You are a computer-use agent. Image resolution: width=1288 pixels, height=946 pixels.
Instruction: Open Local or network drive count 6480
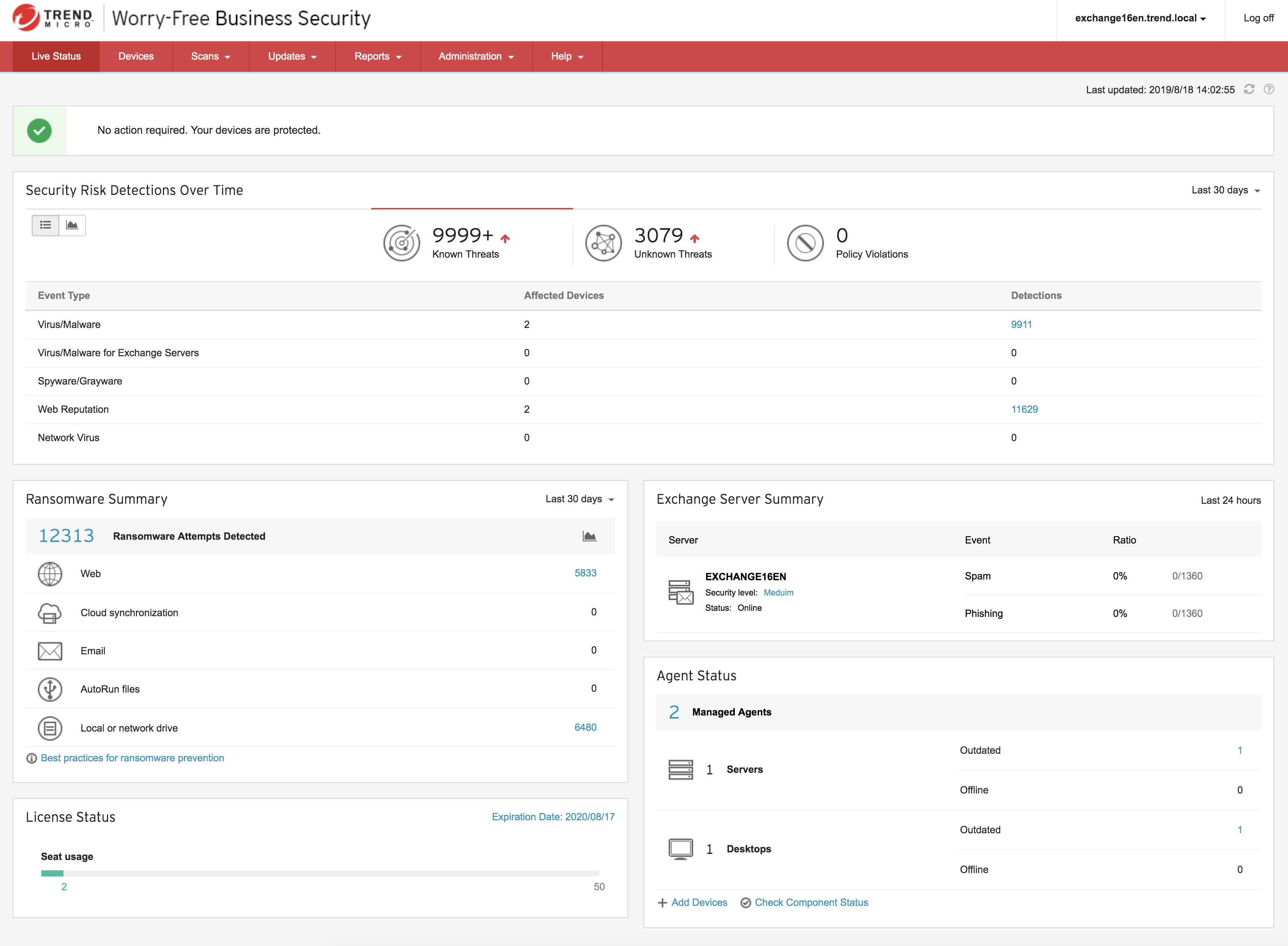(x=585, y=728)
